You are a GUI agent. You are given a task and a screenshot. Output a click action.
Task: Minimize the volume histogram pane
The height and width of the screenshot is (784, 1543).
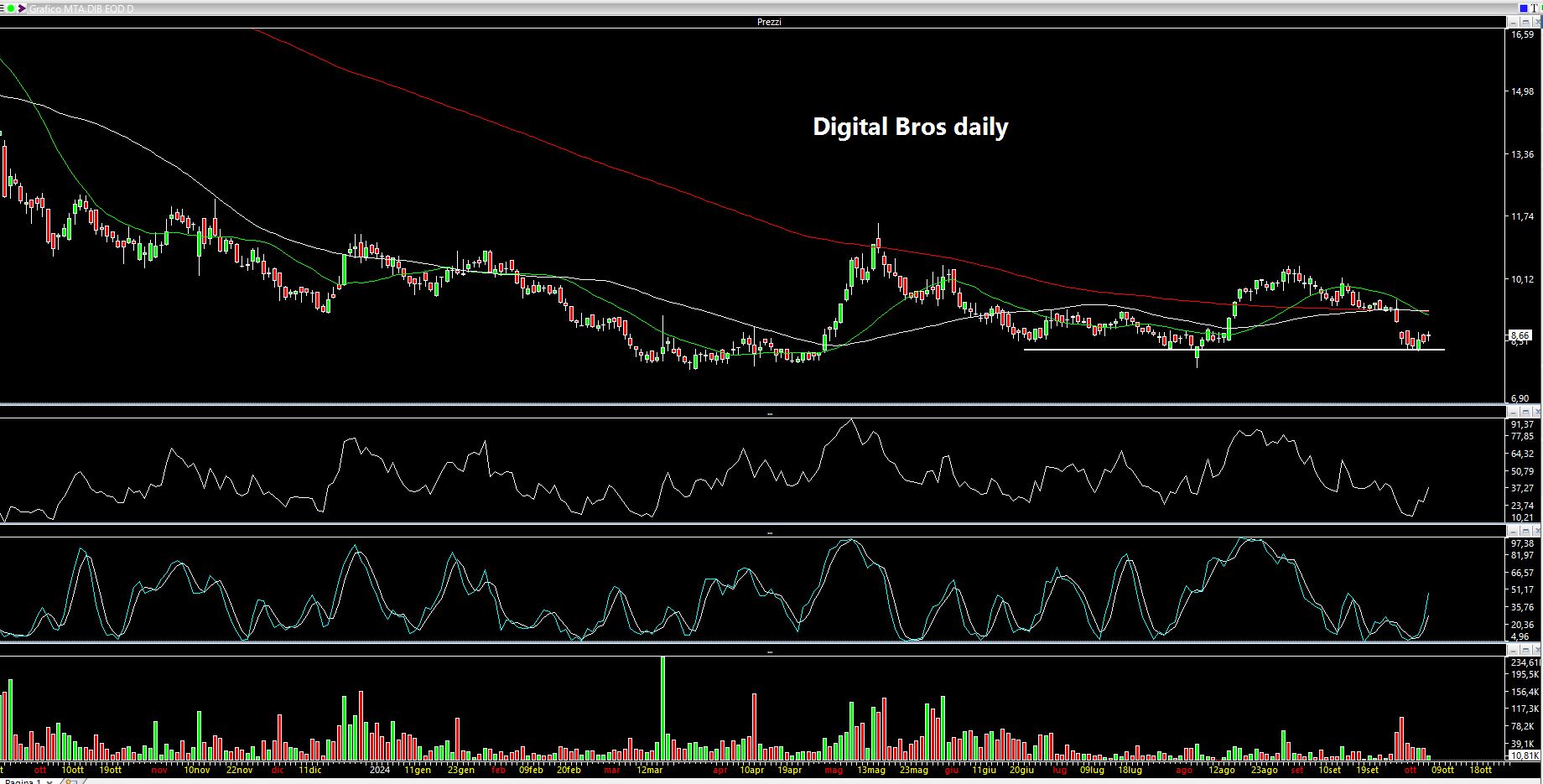1513,650
